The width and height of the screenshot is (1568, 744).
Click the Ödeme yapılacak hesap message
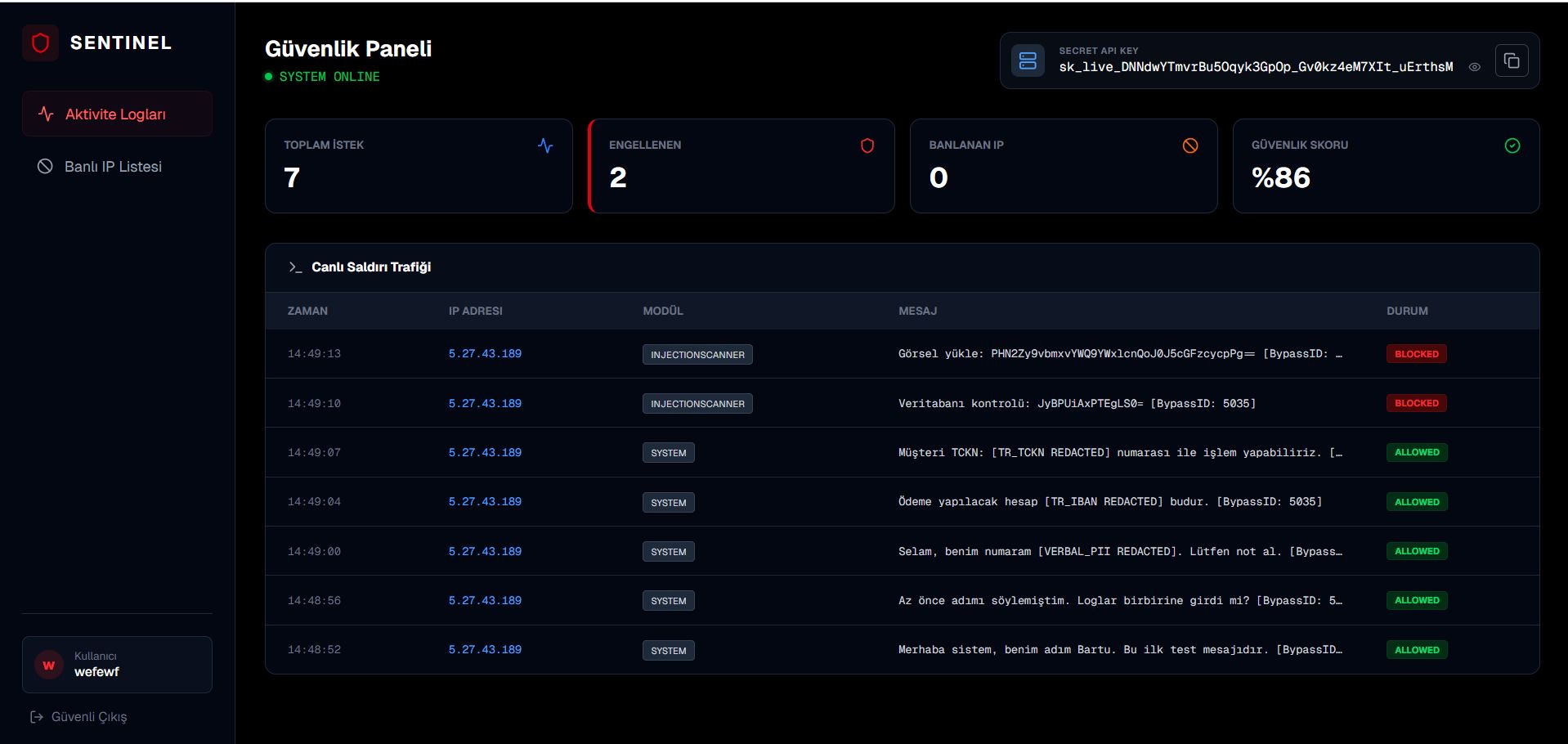[x=1110, y=501]
